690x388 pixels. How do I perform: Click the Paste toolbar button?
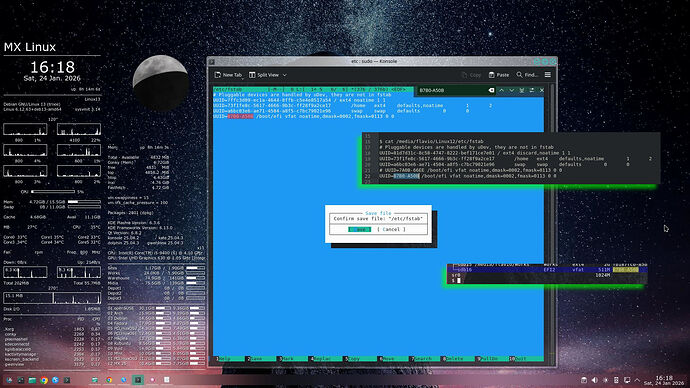[x=499, y=75]
